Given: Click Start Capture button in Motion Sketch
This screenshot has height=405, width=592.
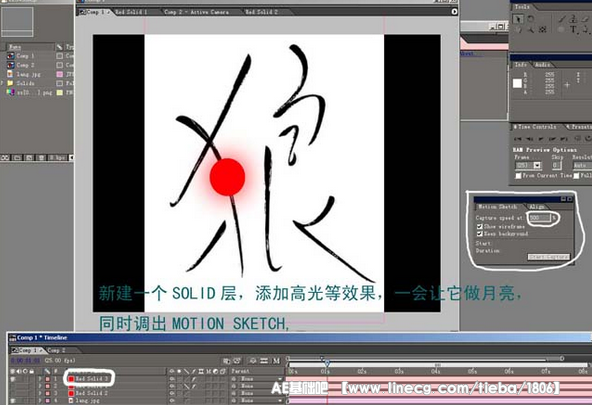Looking at the screenshot, I should 548,257.
